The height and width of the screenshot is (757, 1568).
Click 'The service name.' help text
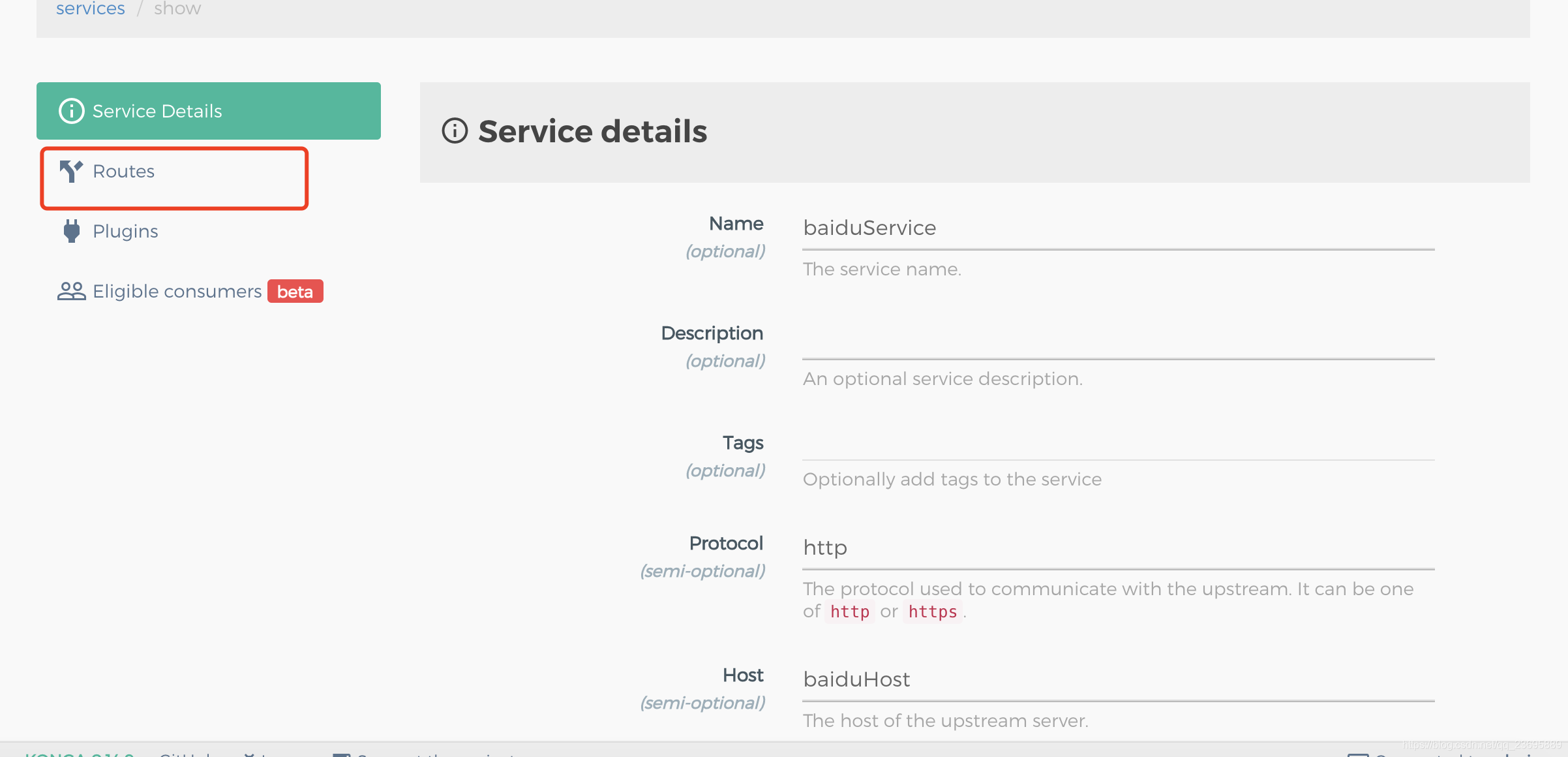[882, 270]
